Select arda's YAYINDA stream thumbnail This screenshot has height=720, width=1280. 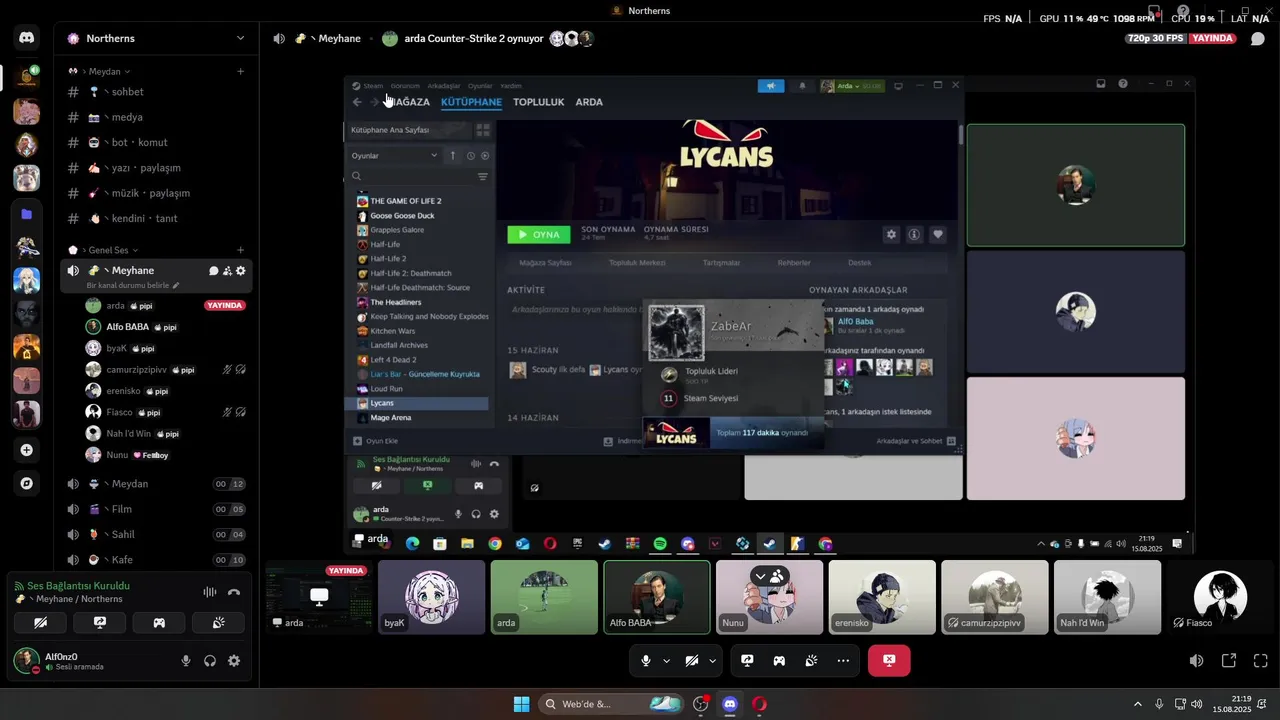(319, 597)
